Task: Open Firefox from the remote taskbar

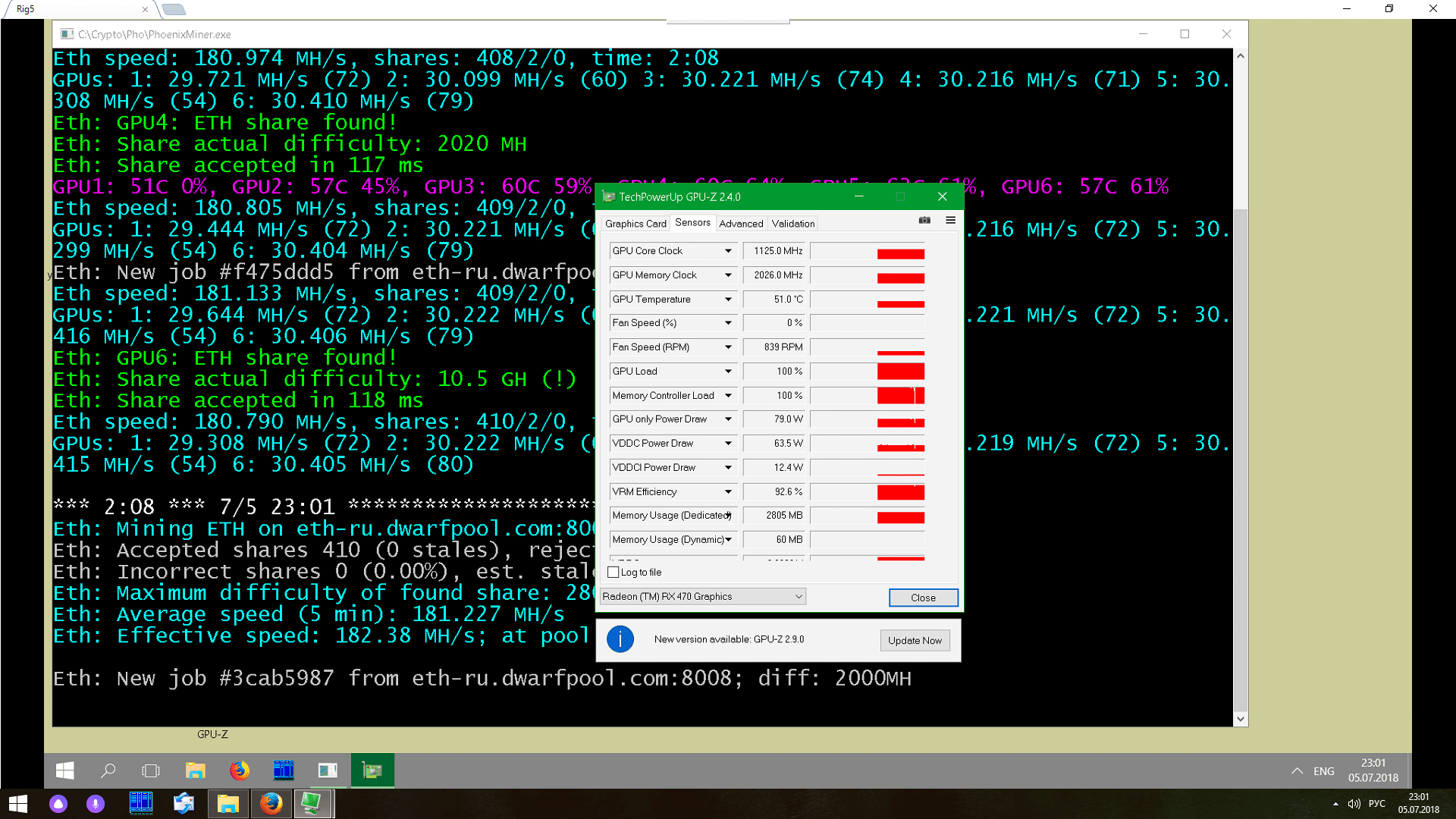Action: (240, 770)
